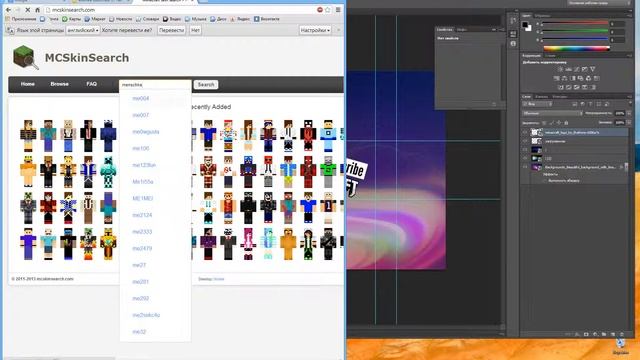
Task: Add a Posterize adjustment layer
Action: coord(569,87)
